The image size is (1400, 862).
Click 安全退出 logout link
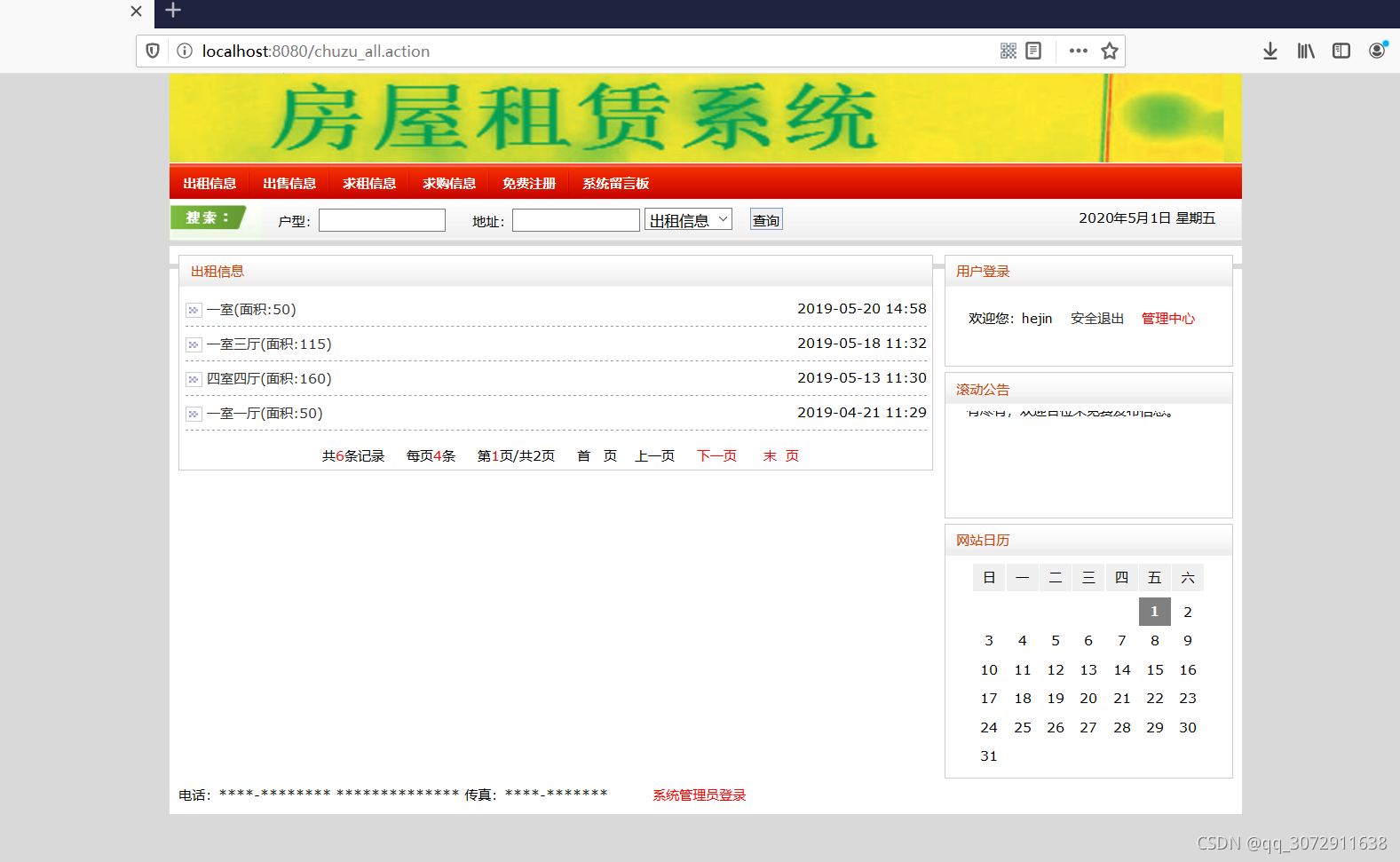click(x=1097, y=318)
